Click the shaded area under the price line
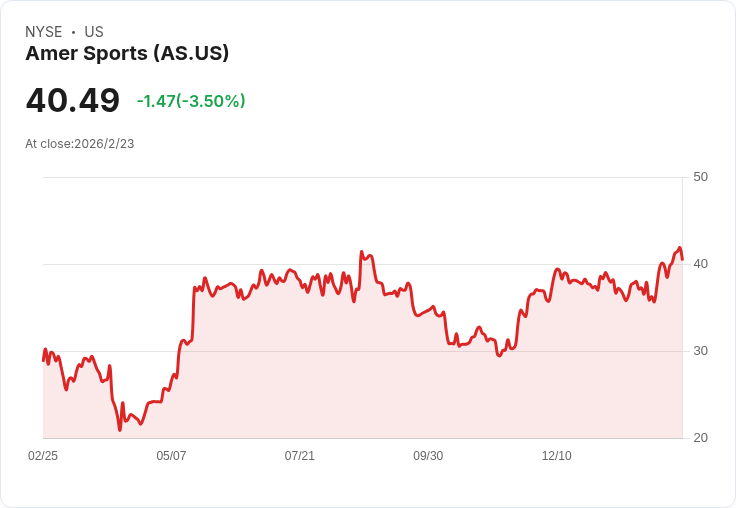 coord(400,390)
